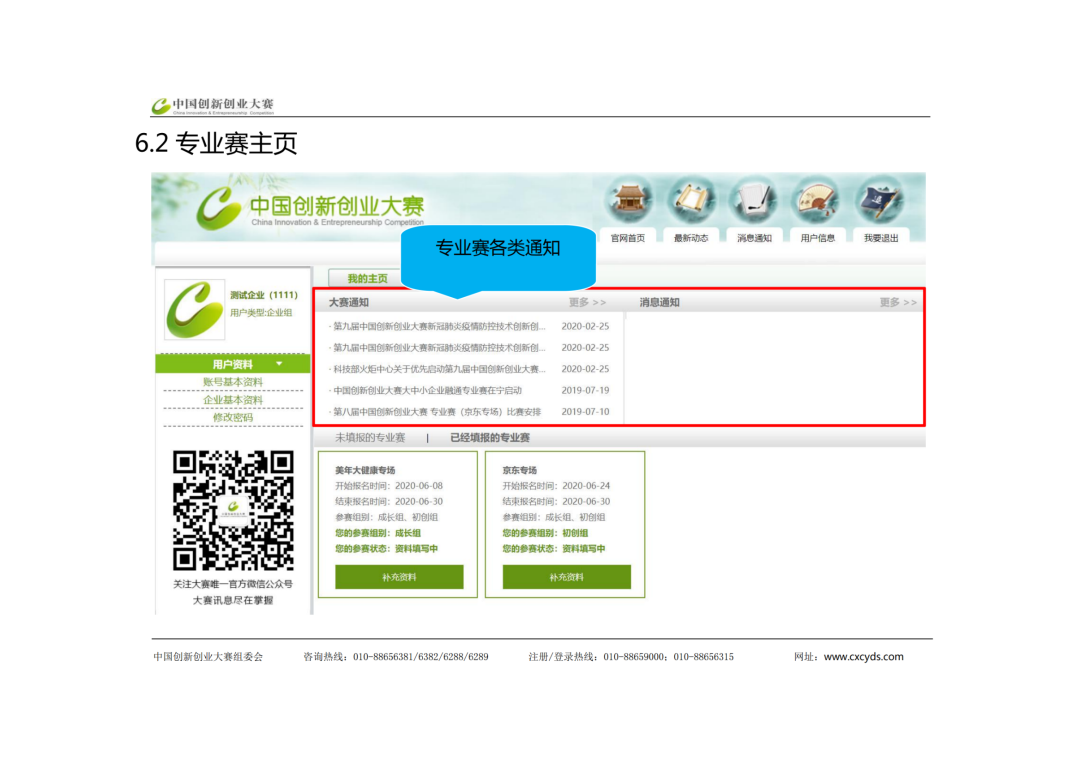Screen dimensions: 1080x764
Task: Click the 官网首页 pavilion icon
Action: 629,201
